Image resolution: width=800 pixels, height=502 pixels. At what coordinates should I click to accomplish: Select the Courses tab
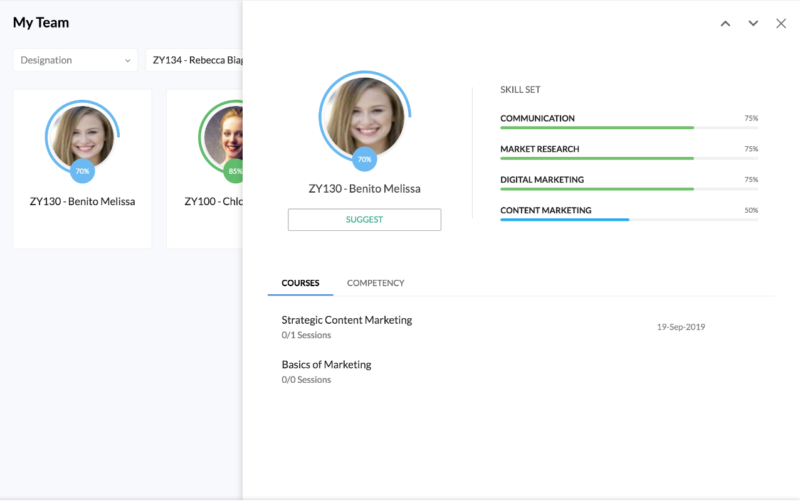point(300,283)
